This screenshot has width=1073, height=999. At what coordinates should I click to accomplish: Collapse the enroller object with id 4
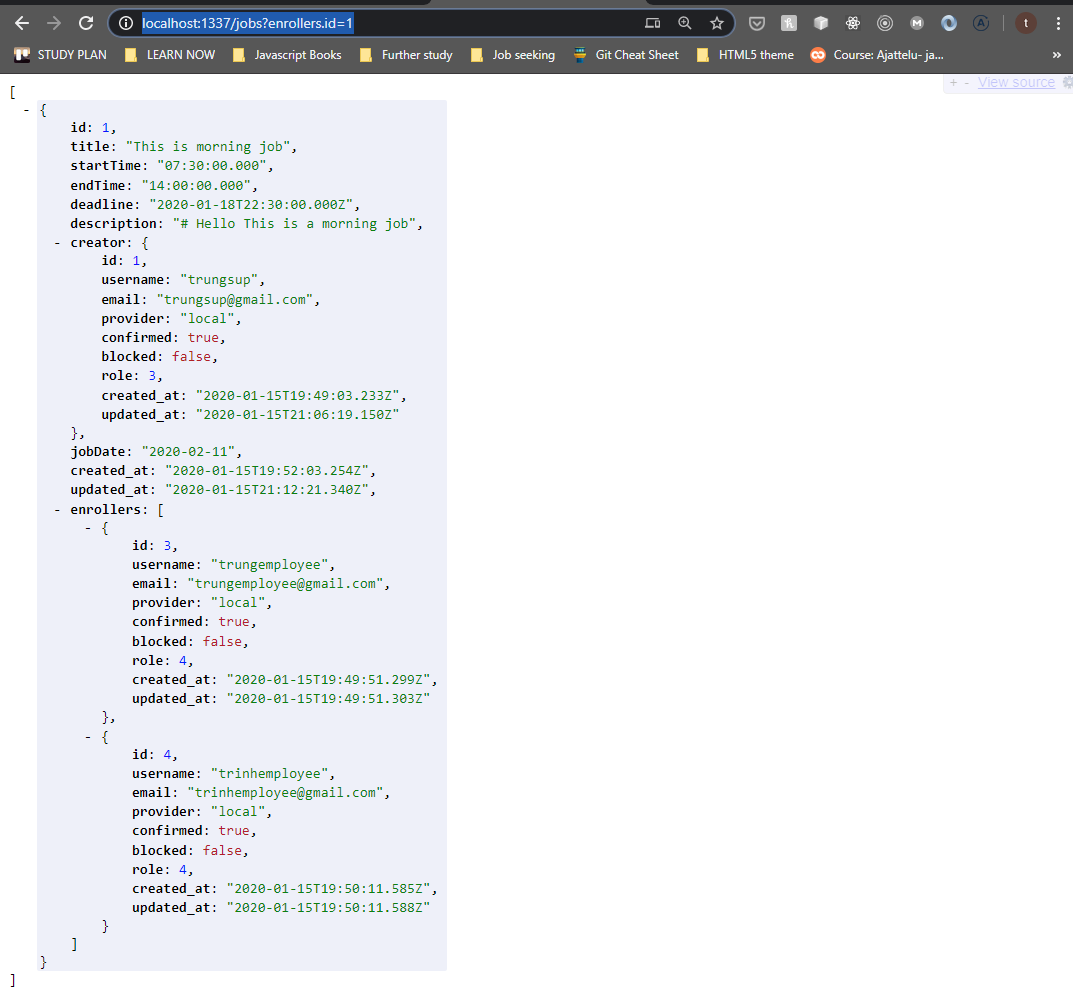pyautogui.click(x=88, y=737)
